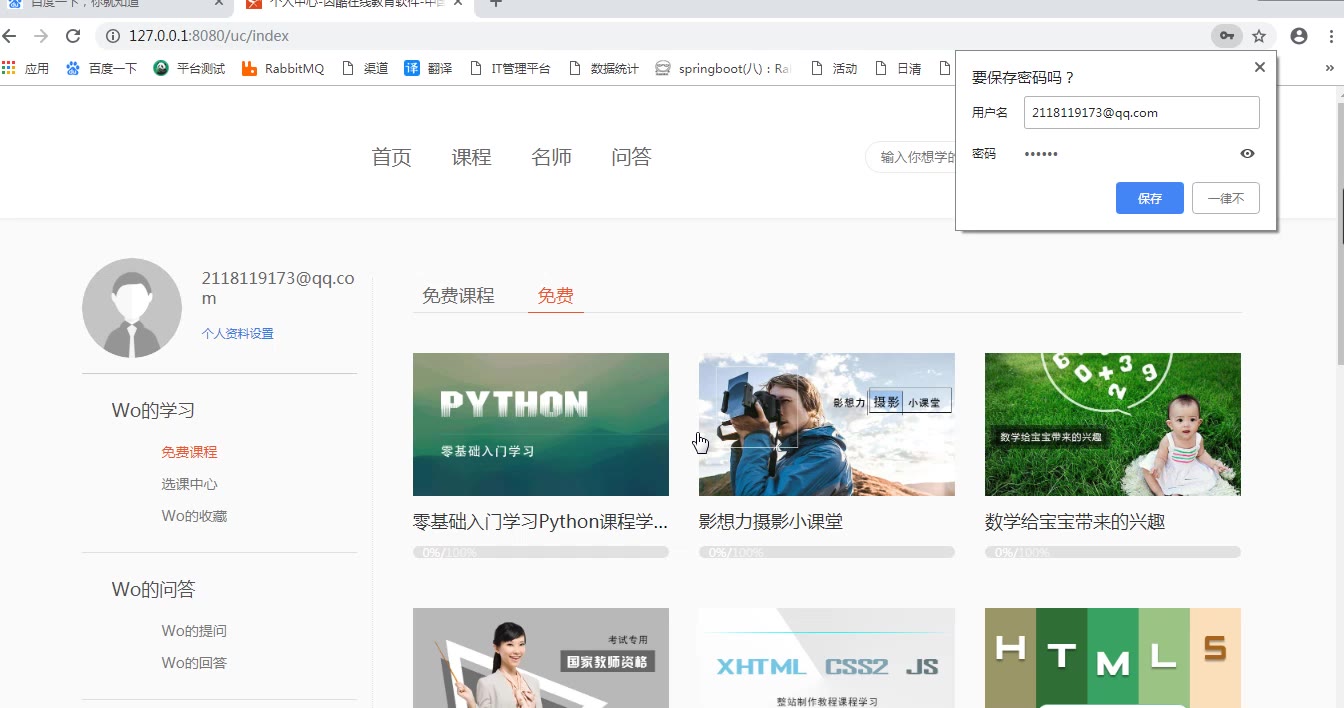Screen dimensions: 1344x708
Task: Reload the page with the refresh icon
Action: pyautogui.click(x=73, y=36)
